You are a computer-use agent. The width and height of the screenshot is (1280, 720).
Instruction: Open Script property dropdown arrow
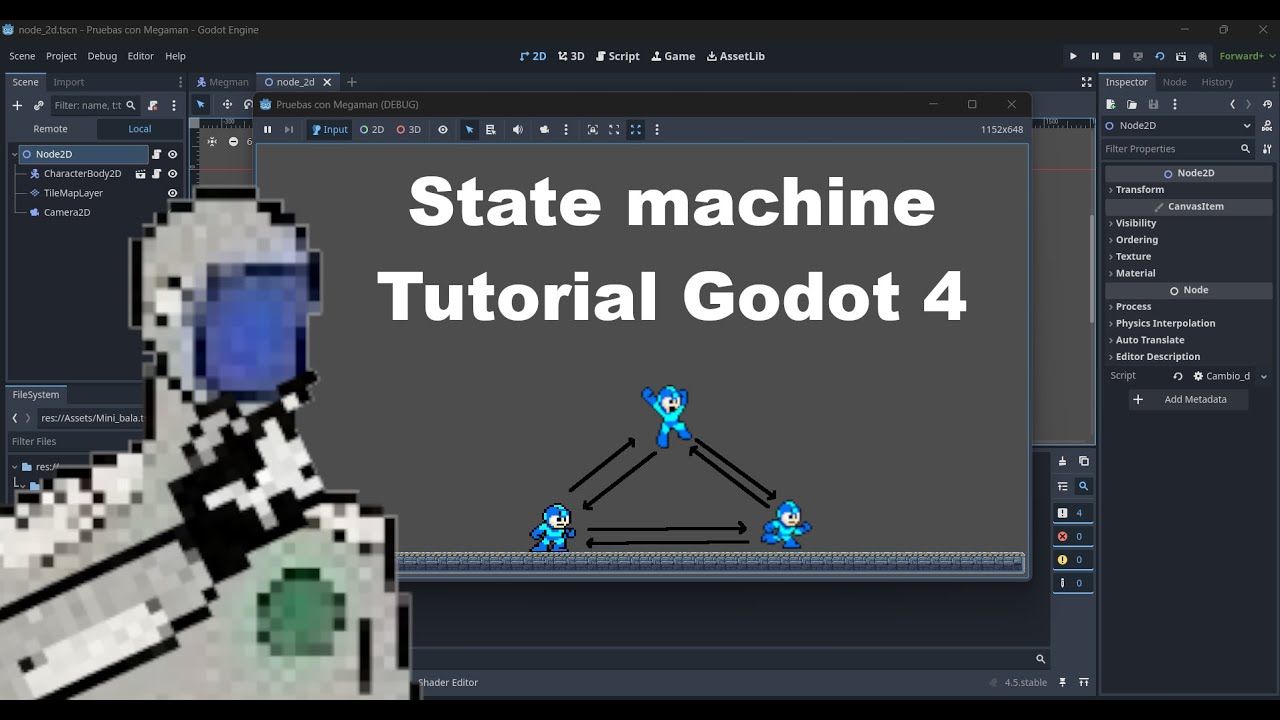[1263, 377]
